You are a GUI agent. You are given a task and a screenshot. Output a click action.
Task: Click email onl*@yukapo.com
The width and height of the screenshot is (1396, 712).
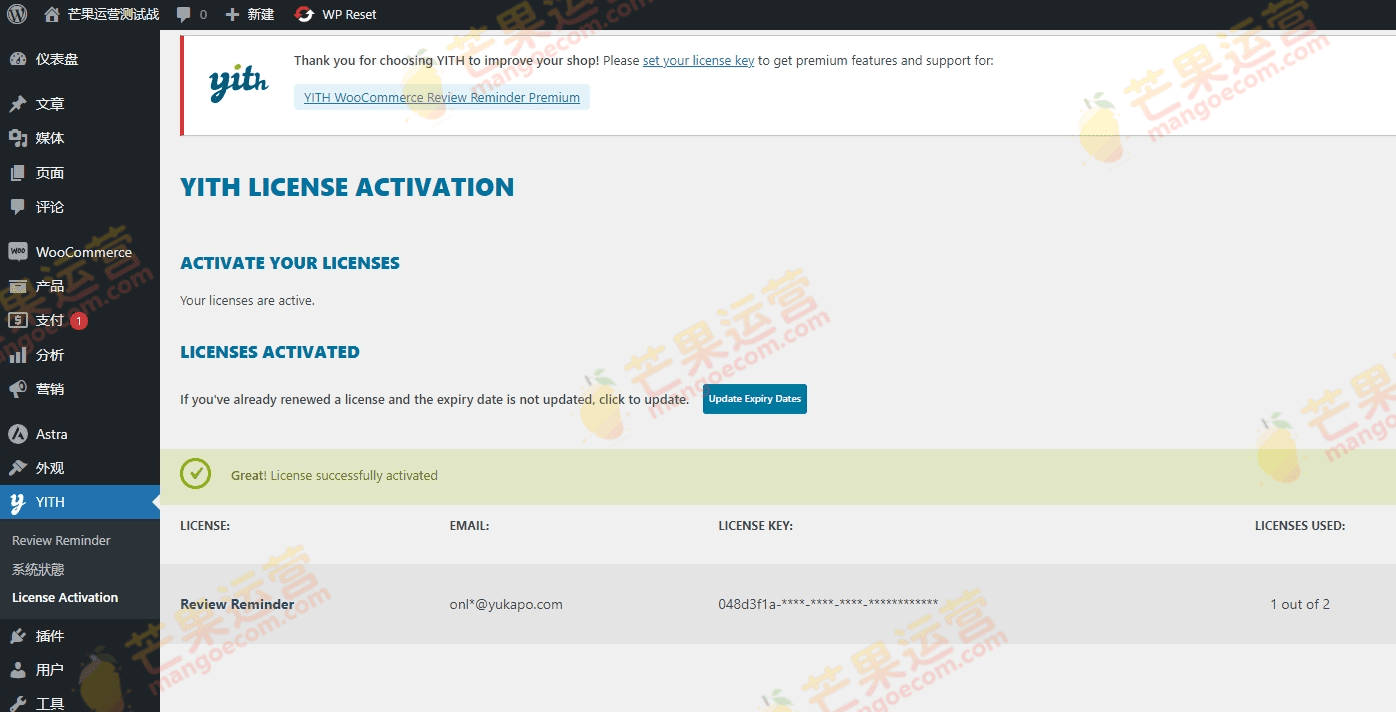[x=506, y=604]
